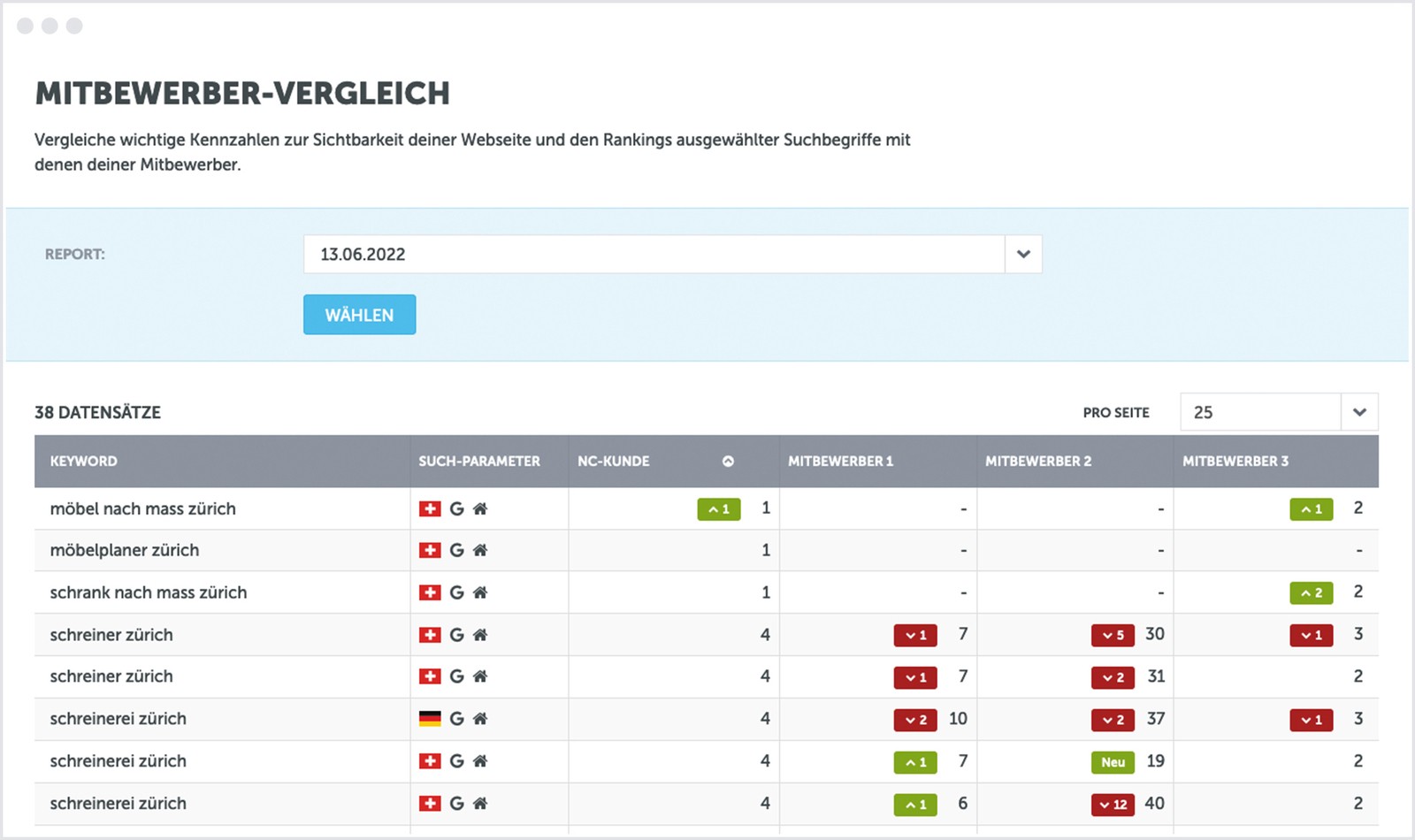Image resolution: width=1415 pixels, height=840 pixels.
Task: Open the 13.06.2022 report selection field
Action: point(654,255)
